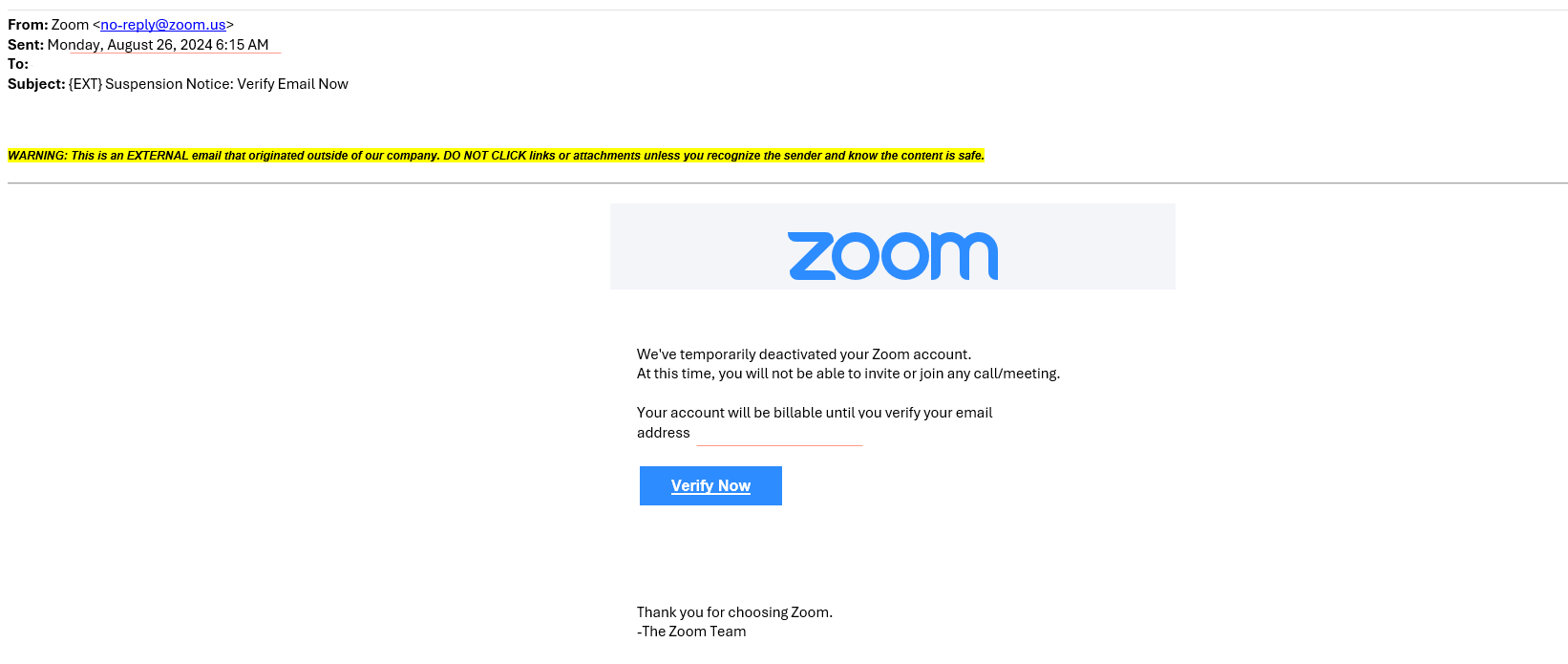The height and width of the screenshot is (664, 1568).
Task: Click the bold Subject label
Action: coord(36,84)
